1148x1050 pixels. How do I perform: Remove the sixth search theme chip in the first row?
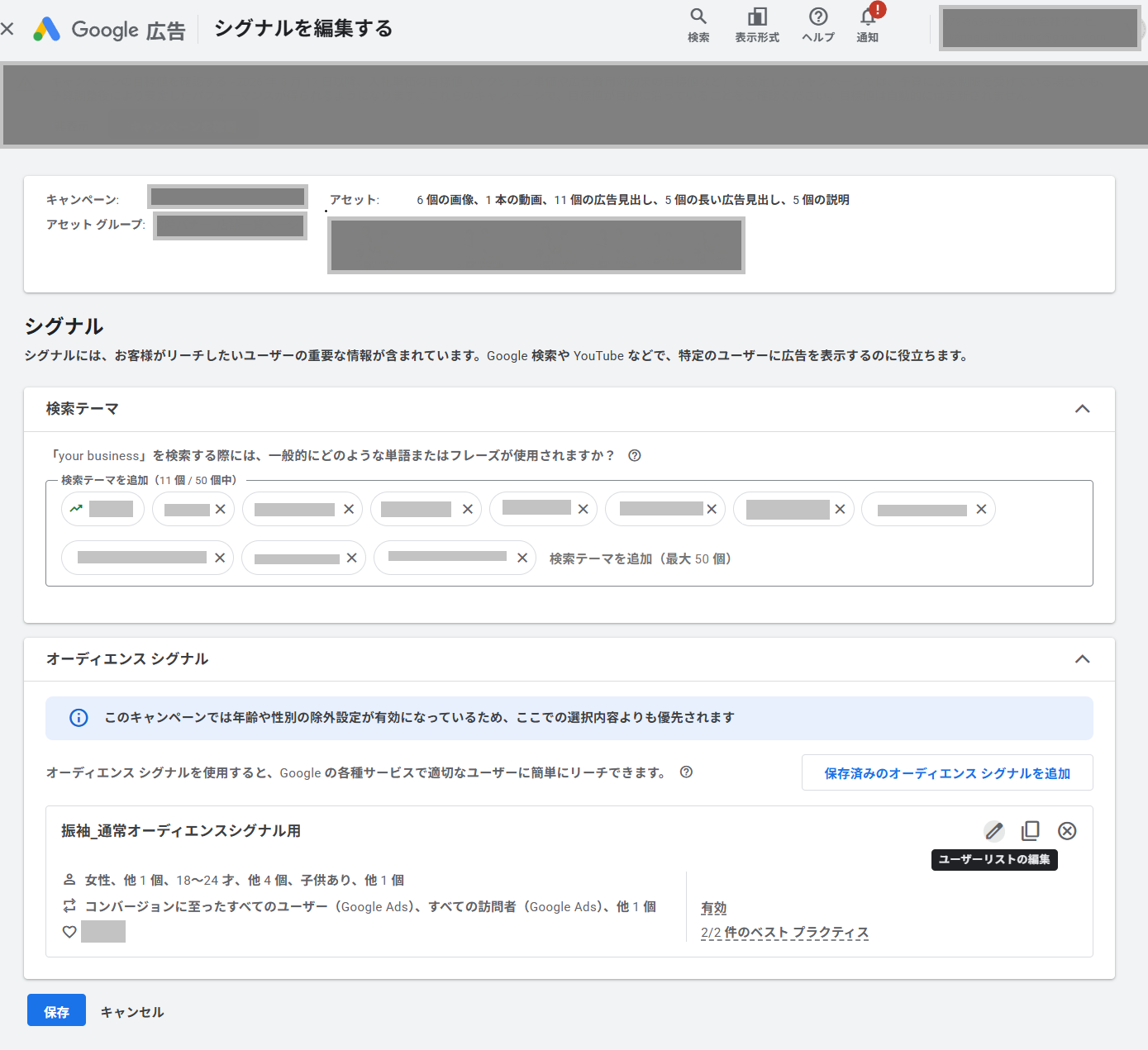click(712, 509)
